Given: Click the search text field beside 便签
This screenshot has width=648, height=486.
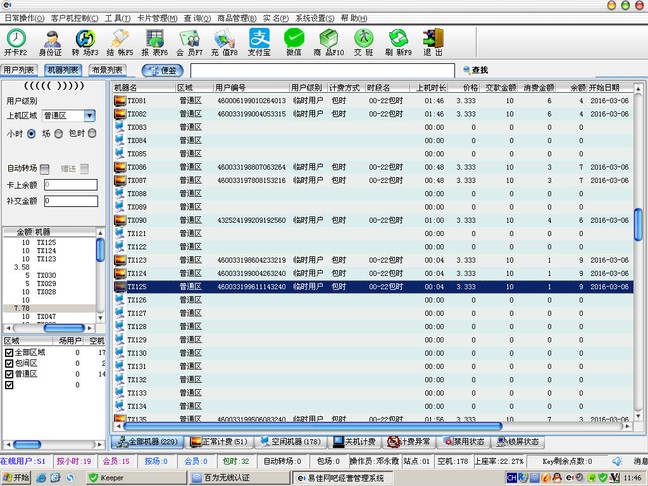Looking at the screenshot, I should (x=322, y=71).
